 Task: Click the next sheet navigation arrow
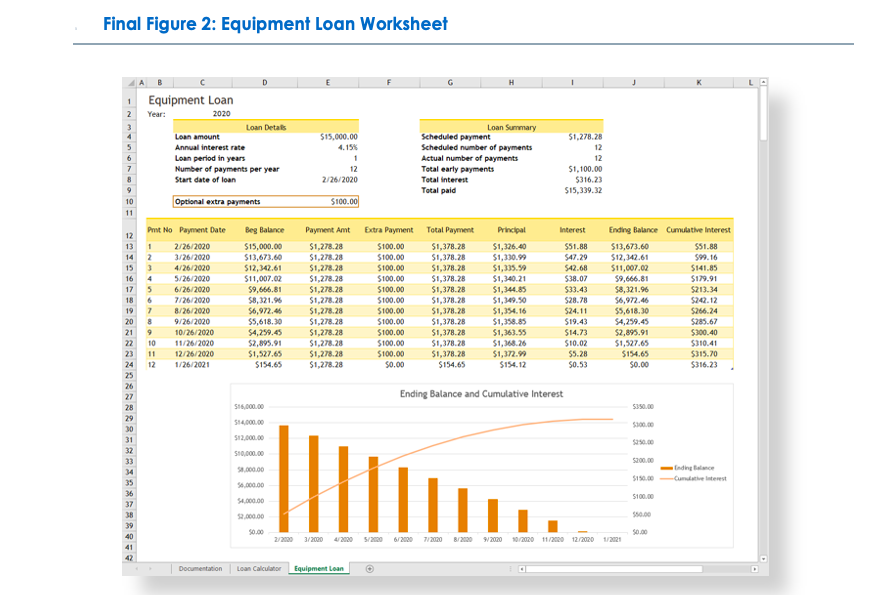pos(150,568)
